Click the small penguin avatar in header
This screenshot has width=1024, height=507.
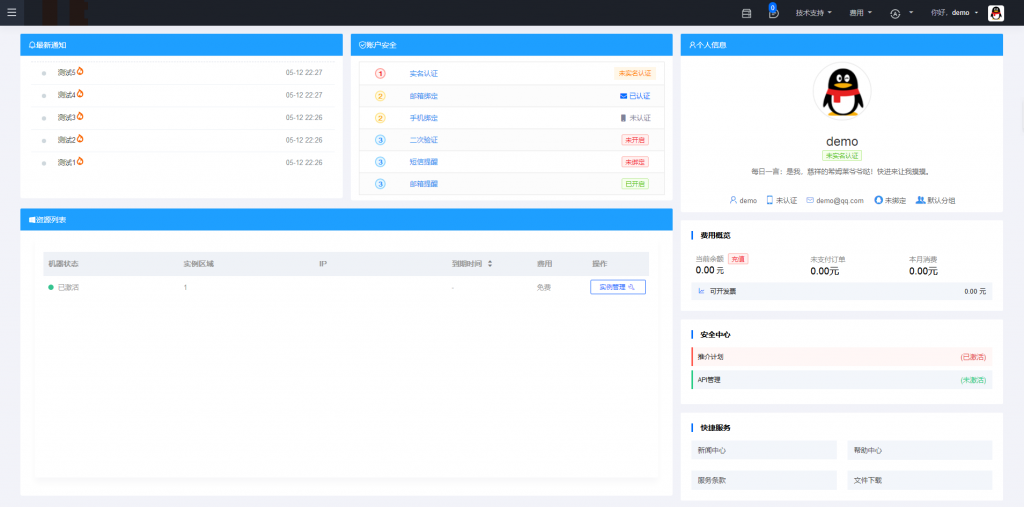pos(995,13)
